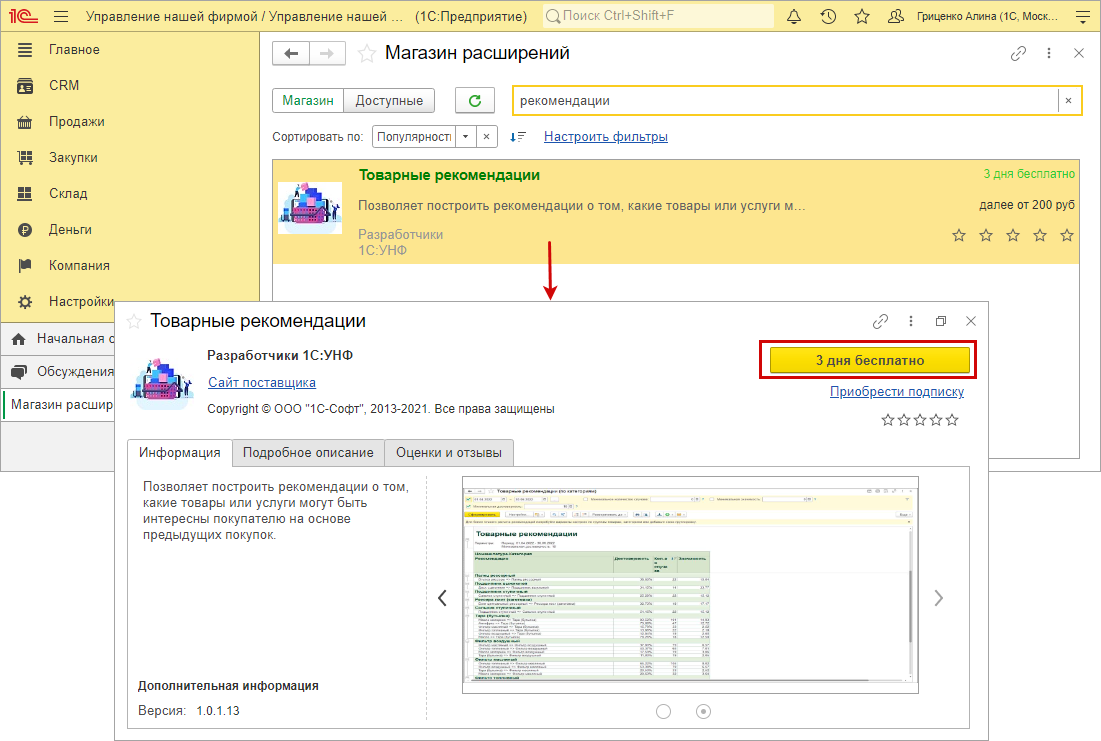Copy link icon in Магазин расширений header
The width and height of the screenshot is (1101, 741).
click(1018, 53)
